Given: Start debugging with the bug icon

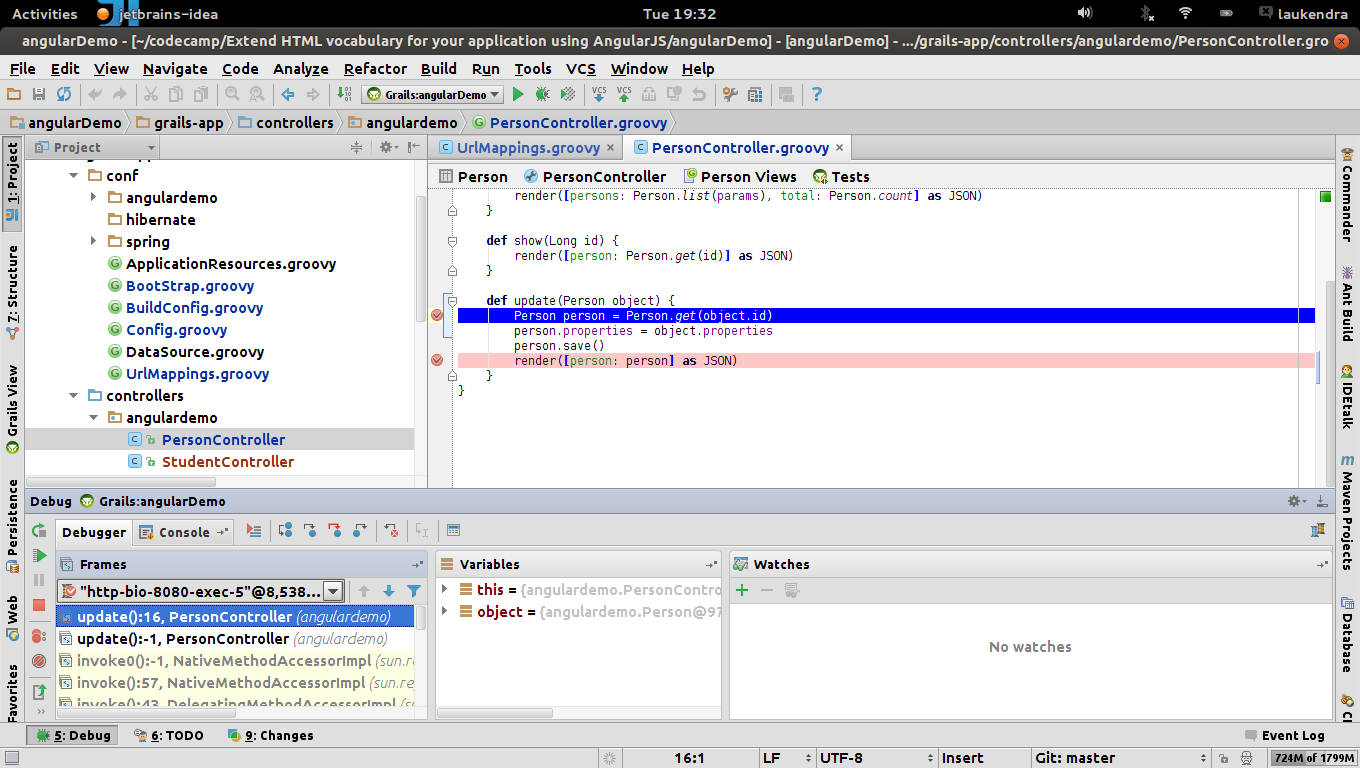Looking at the screenshot, I should (542, 94).
